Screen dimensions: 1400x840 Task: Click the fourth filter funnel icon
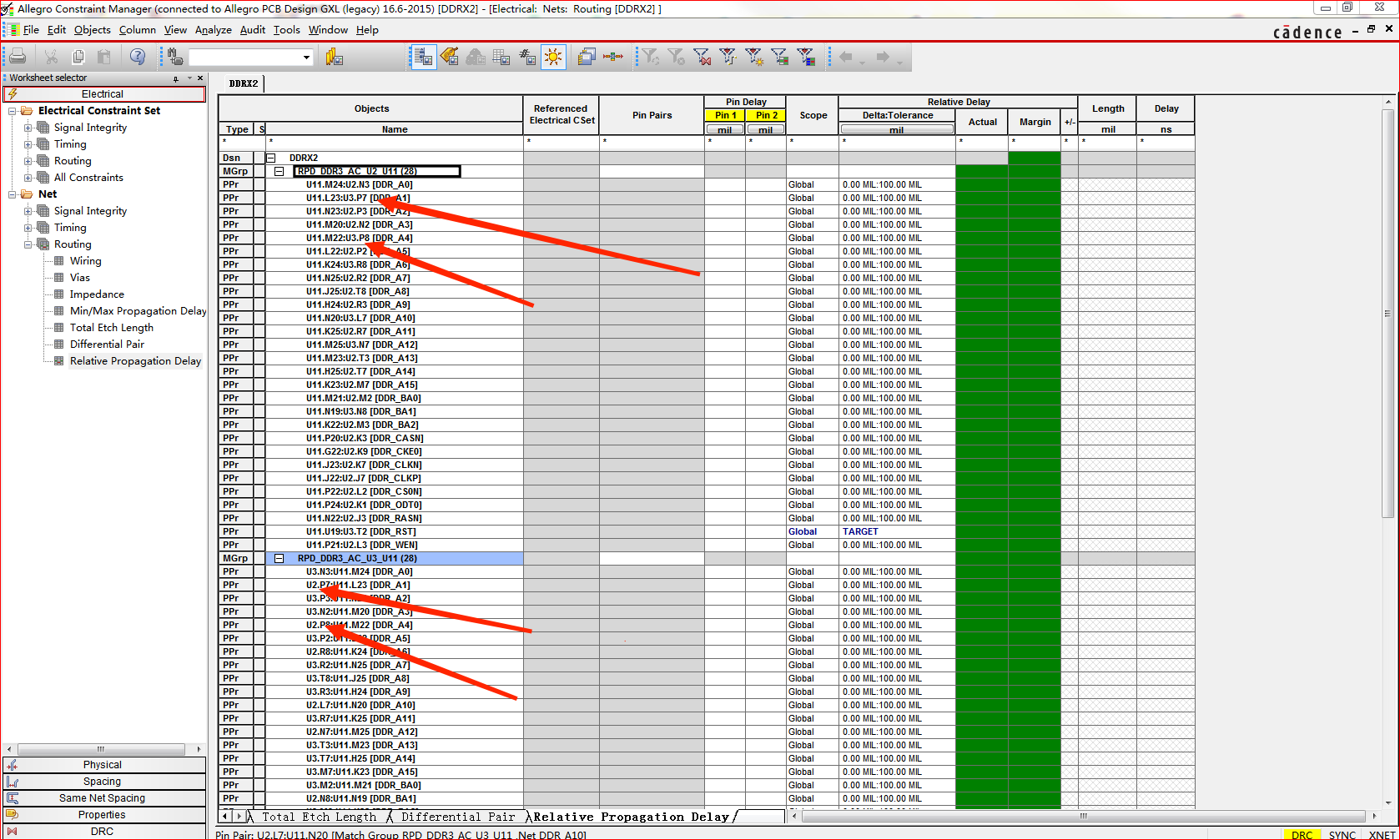(x=728, y=57)
